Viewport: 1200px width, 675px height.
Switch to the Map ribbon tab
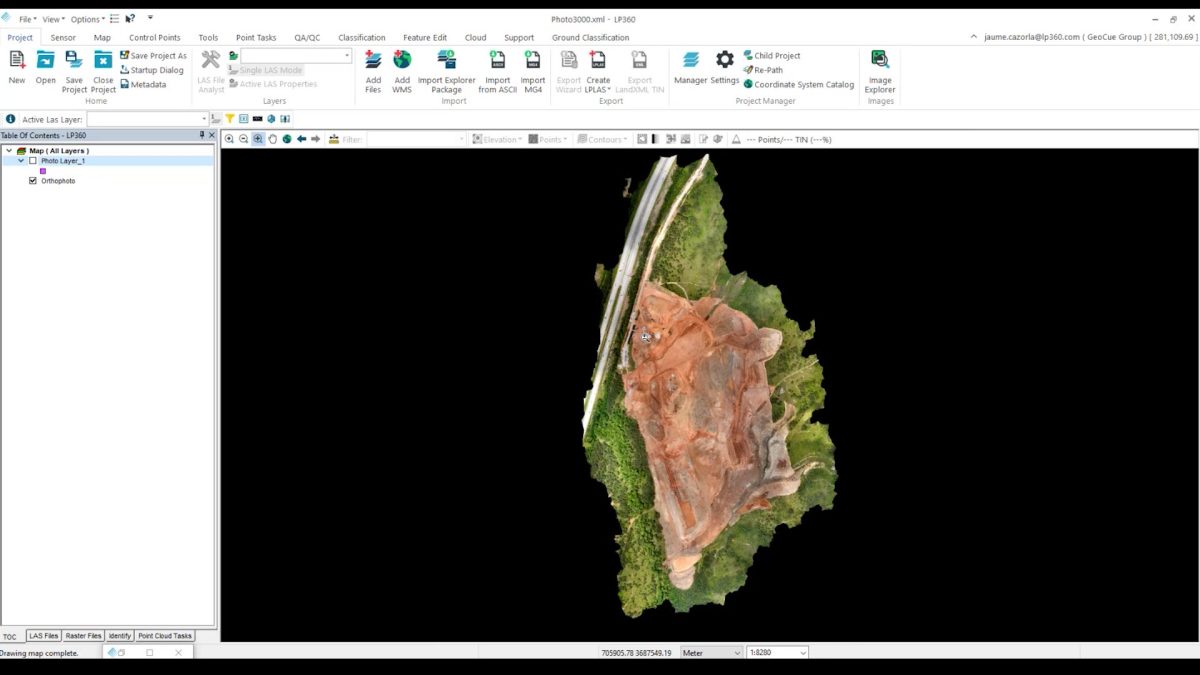point(102,38)
